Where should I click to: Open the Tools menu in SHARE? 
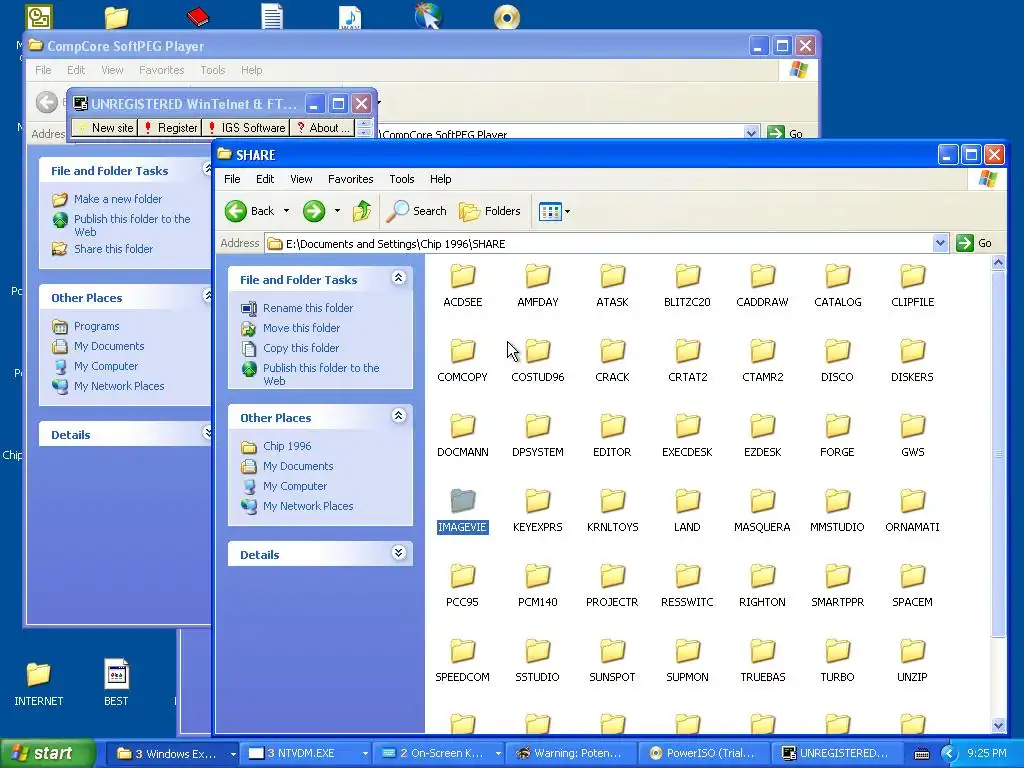(402, 179)
